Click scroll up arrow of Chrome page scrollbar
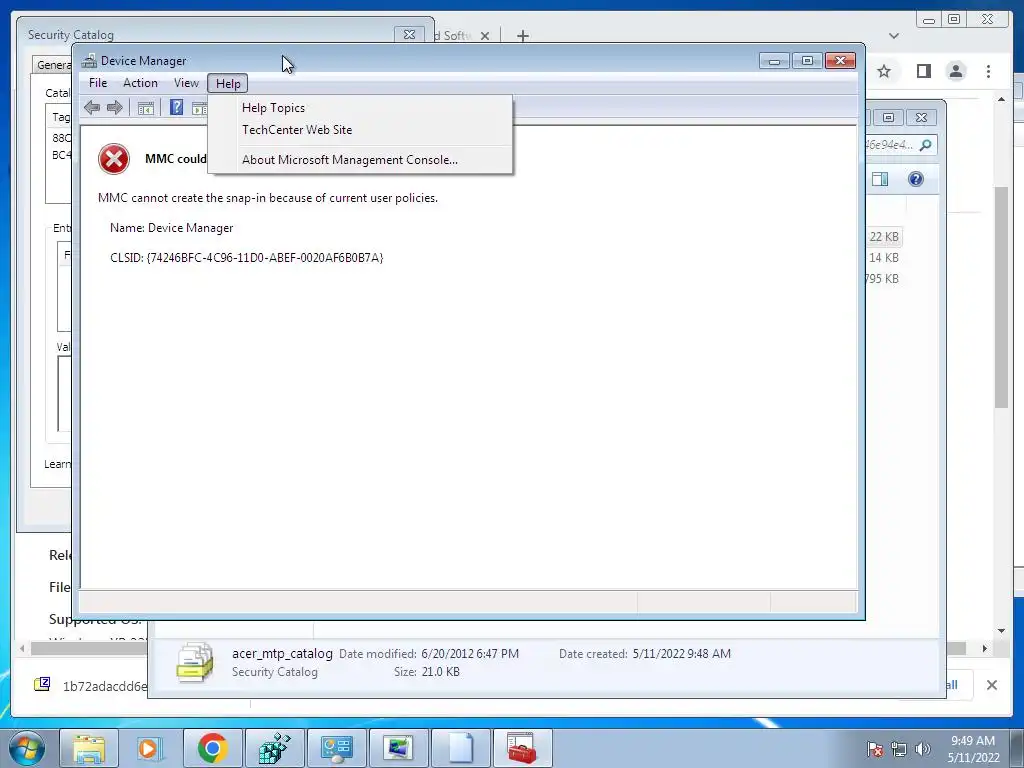 point(1001,99)
